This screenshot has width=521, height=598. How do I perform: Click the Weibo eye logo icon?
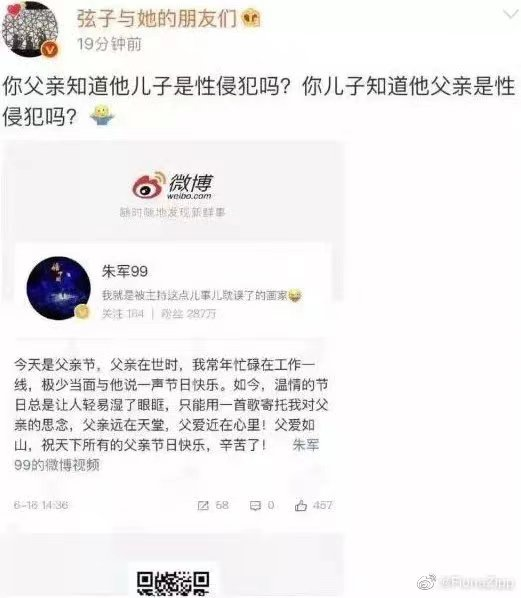149,185
